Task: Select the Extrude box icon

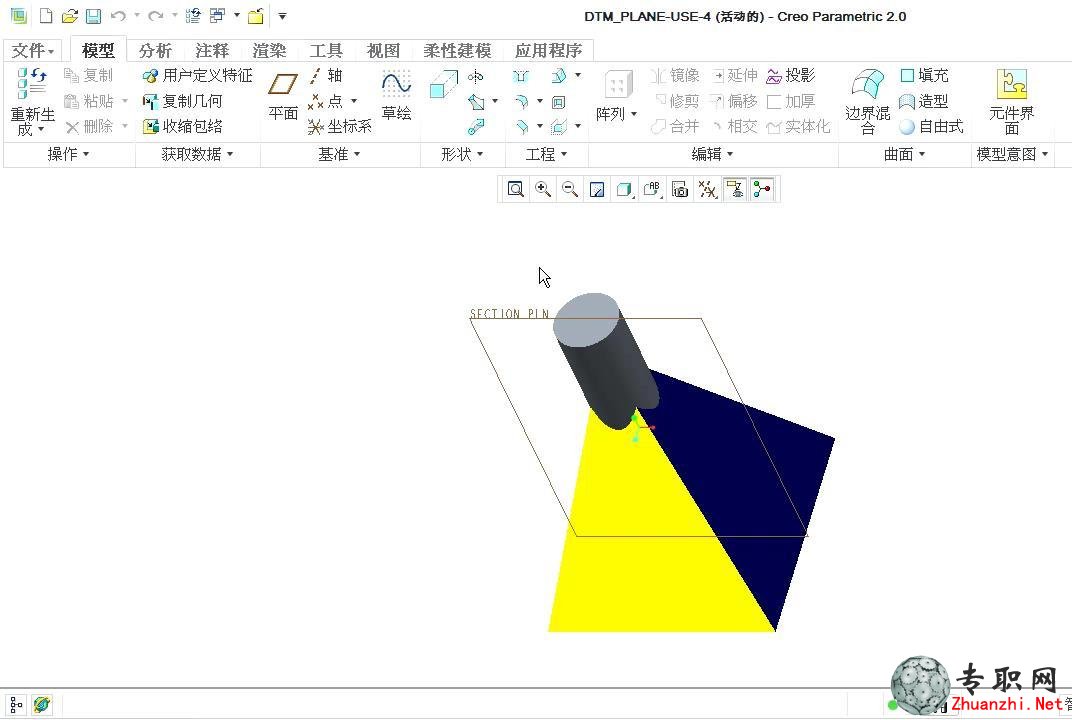Action: [443, 85]
